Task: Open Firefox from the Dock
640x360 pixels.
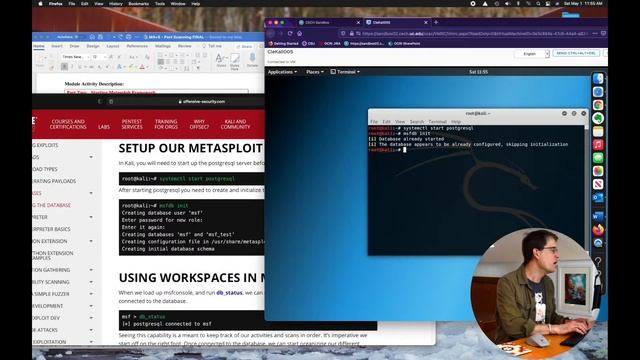Action: tap(598, 229)
